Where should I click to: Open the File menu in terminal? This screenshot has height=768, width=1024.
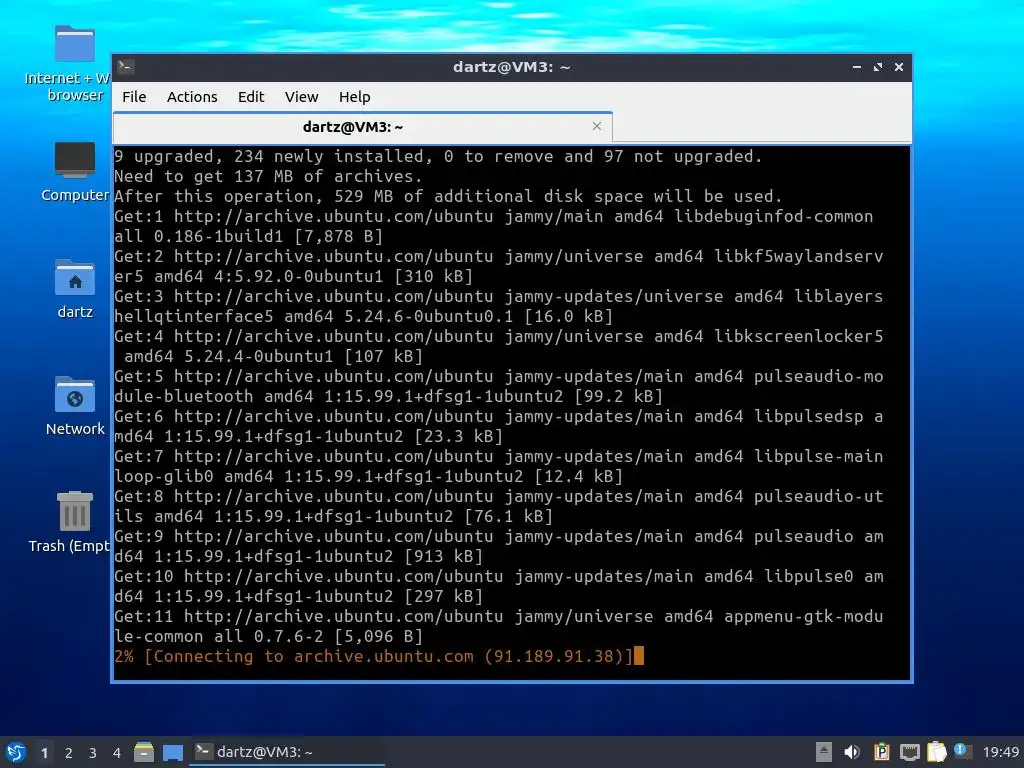click(x=134, y=97)
